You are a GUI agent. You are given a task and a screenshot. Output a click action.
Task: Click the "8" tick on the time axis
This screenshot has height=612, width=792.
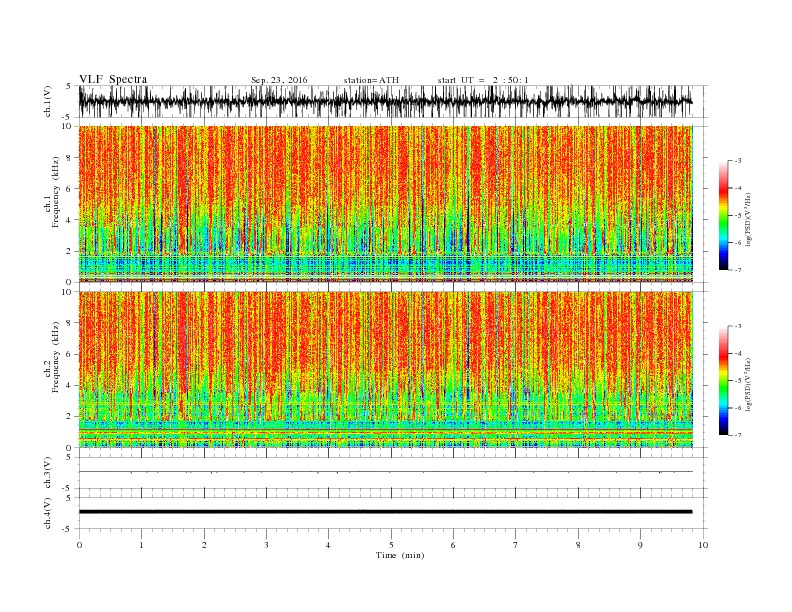578,545
